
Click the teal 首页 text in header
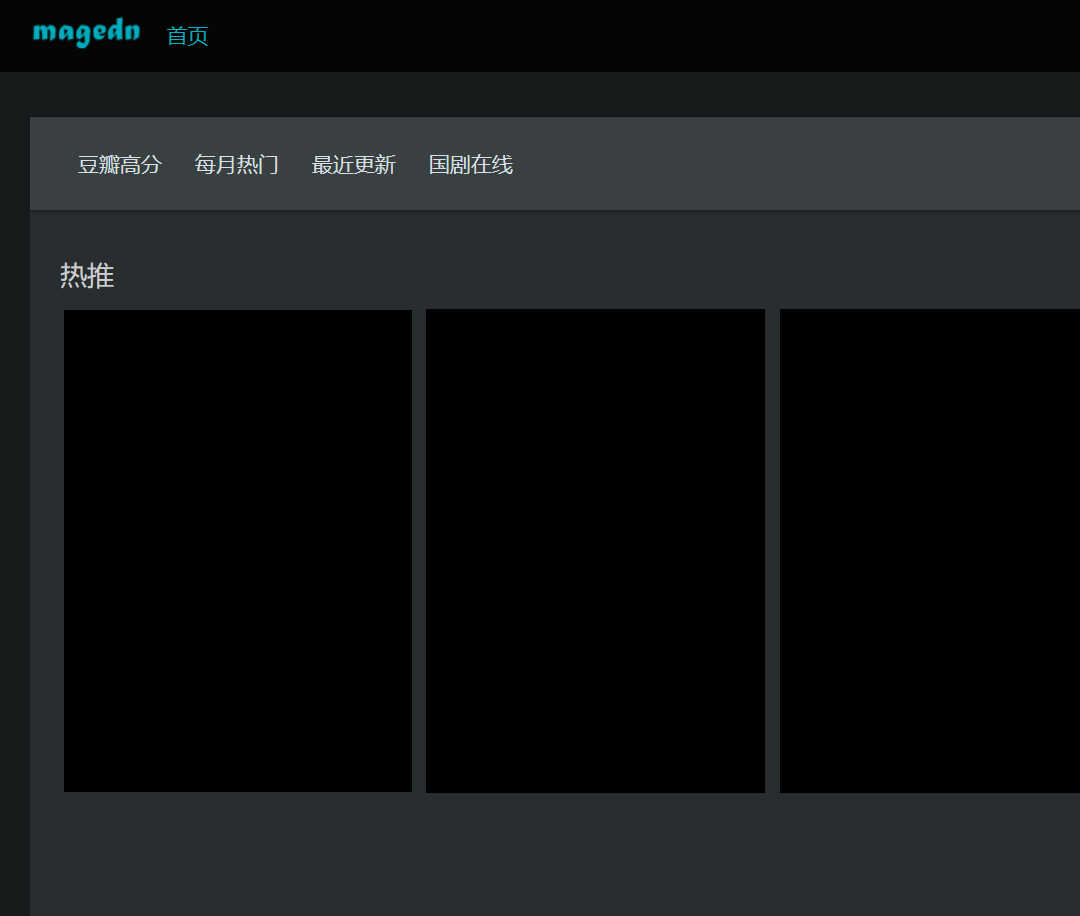[187, 36]
